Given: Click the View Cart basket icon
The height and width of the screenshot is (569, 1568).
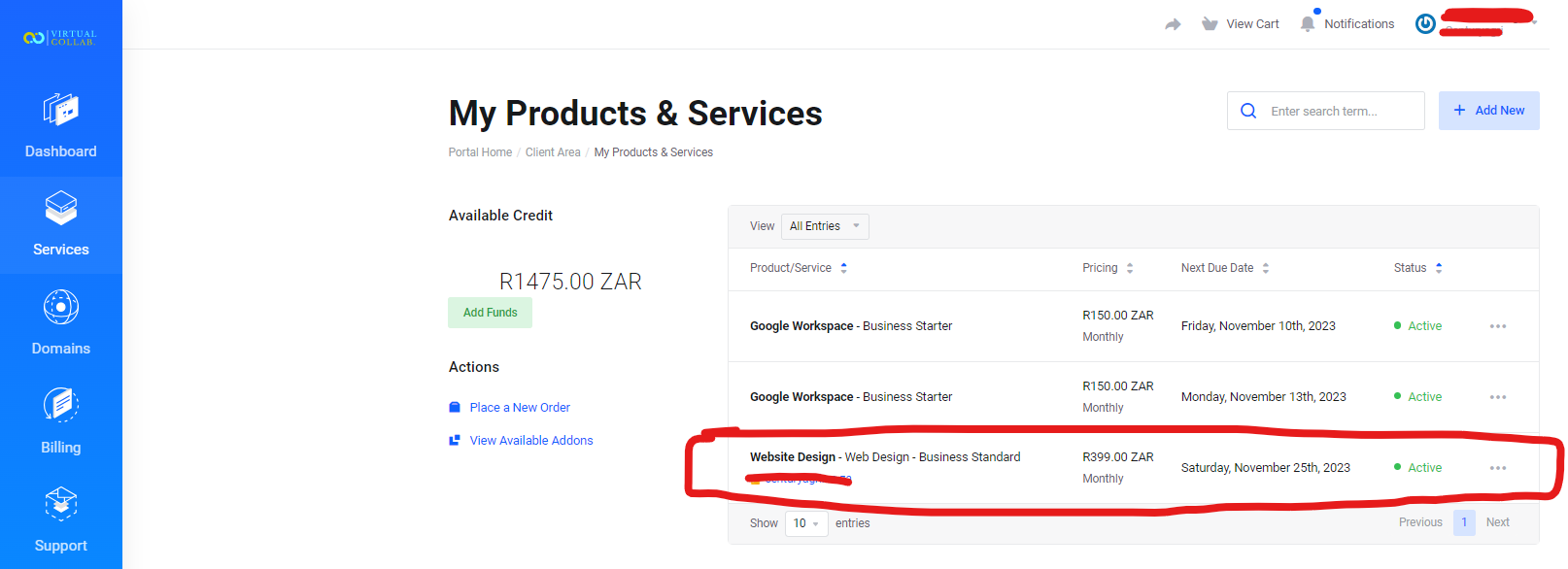Looking at the screenshot, I should point(1210,24).
